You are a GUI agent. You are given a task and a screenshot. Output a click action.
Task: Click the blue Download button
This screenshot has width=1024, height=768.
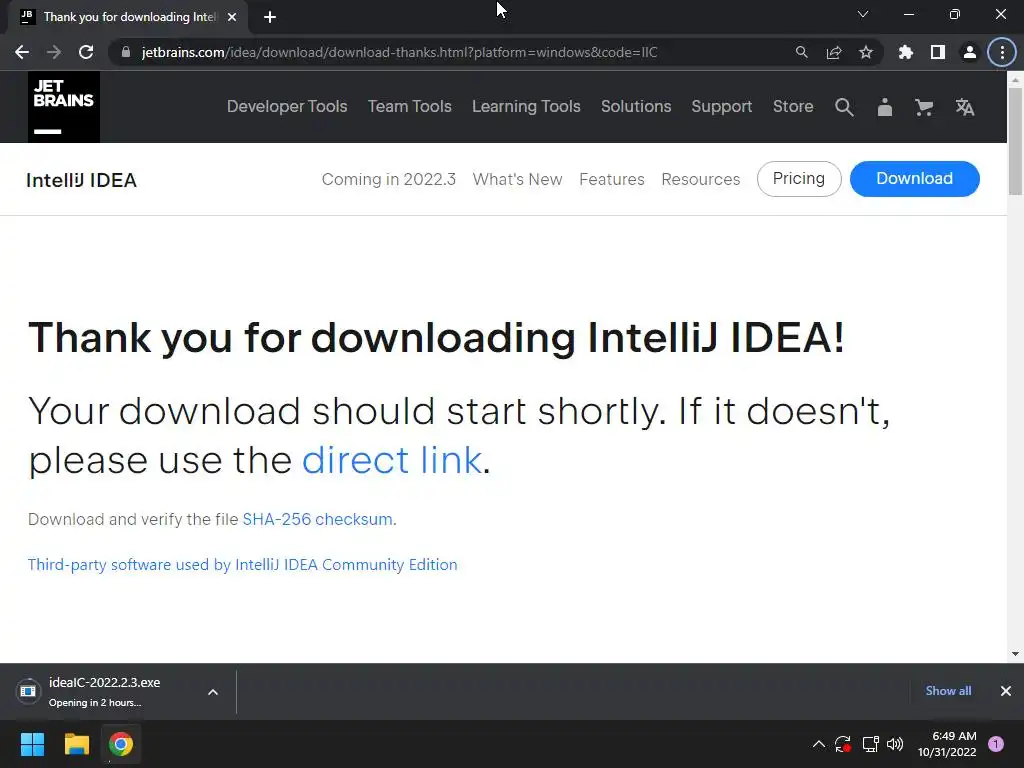tap(914, 179)
